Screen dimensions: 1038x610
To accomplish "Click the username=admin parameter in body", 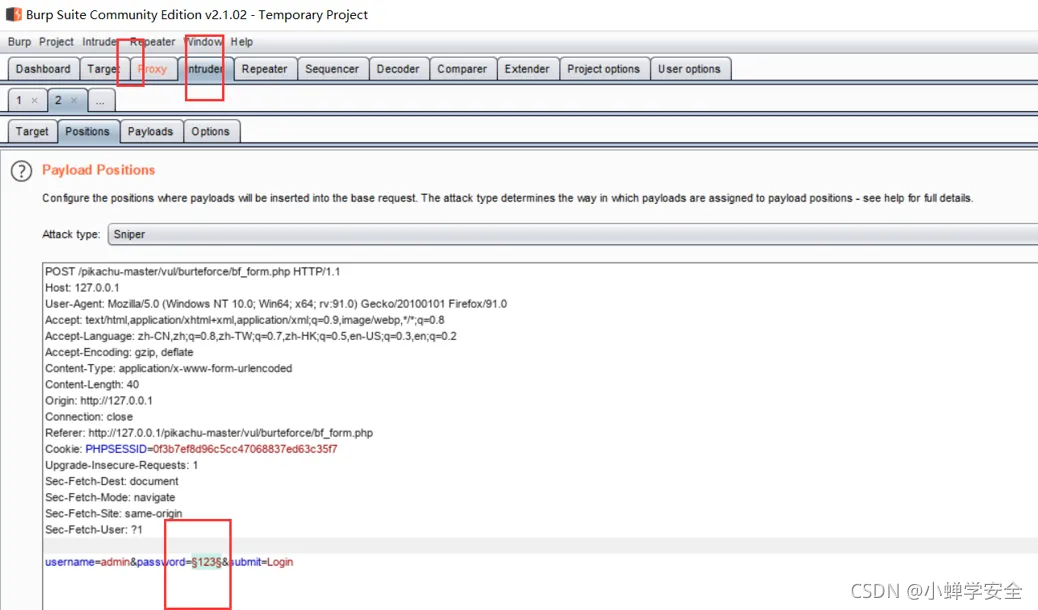I will [x=87, y=562].
